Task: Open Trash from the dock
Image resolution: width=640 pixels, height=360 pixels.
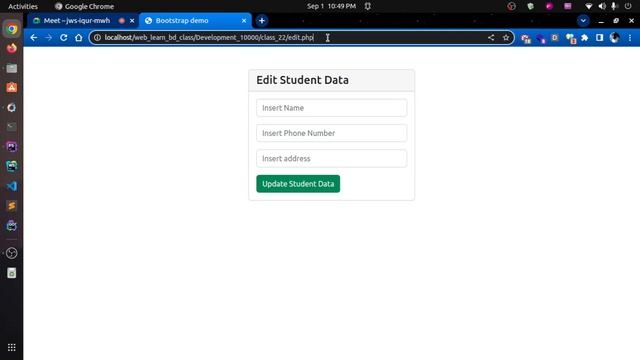Action: coord(11,273)
